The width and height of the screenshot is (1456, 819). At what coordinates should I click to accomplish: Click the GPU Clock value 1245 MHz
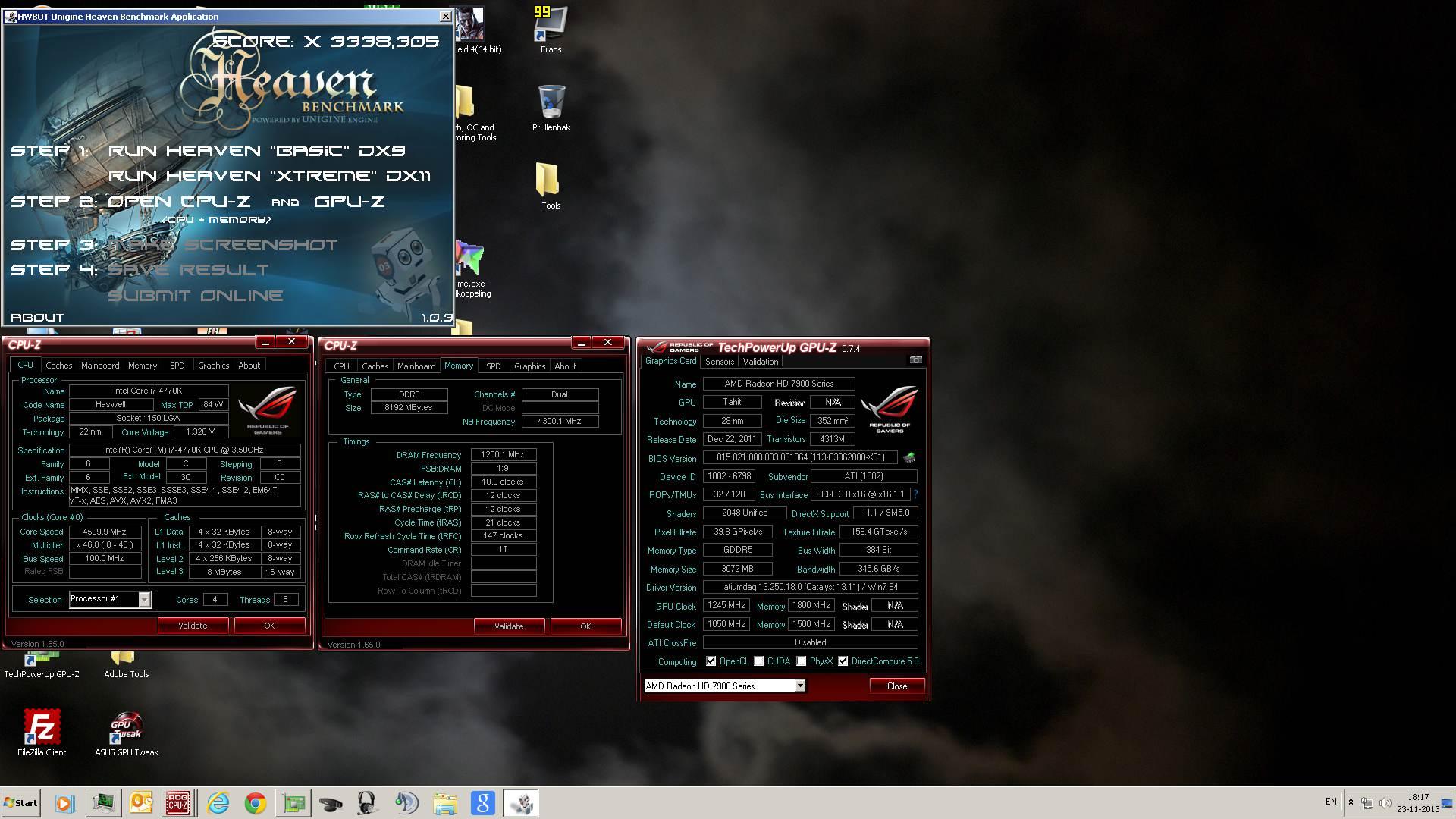coord(726,605)
